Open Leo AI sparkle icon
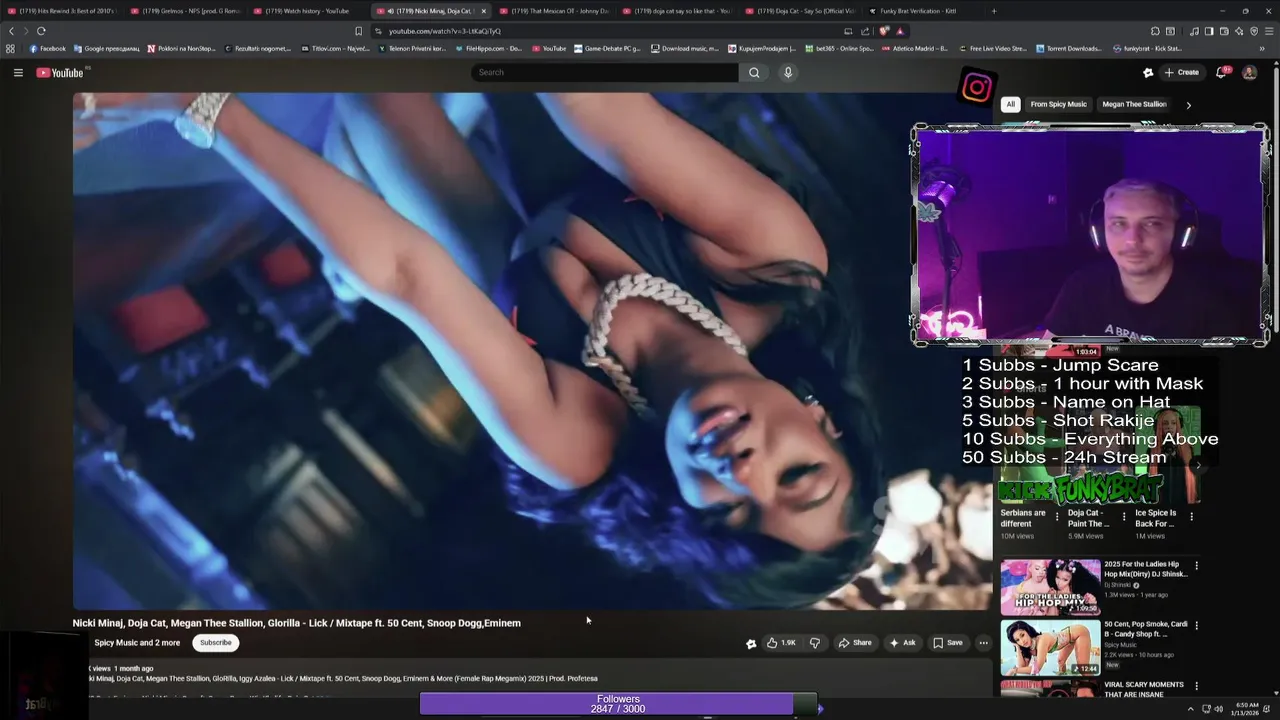The width and height of the screenshot is (1280, 720). tap(1239, 31)
